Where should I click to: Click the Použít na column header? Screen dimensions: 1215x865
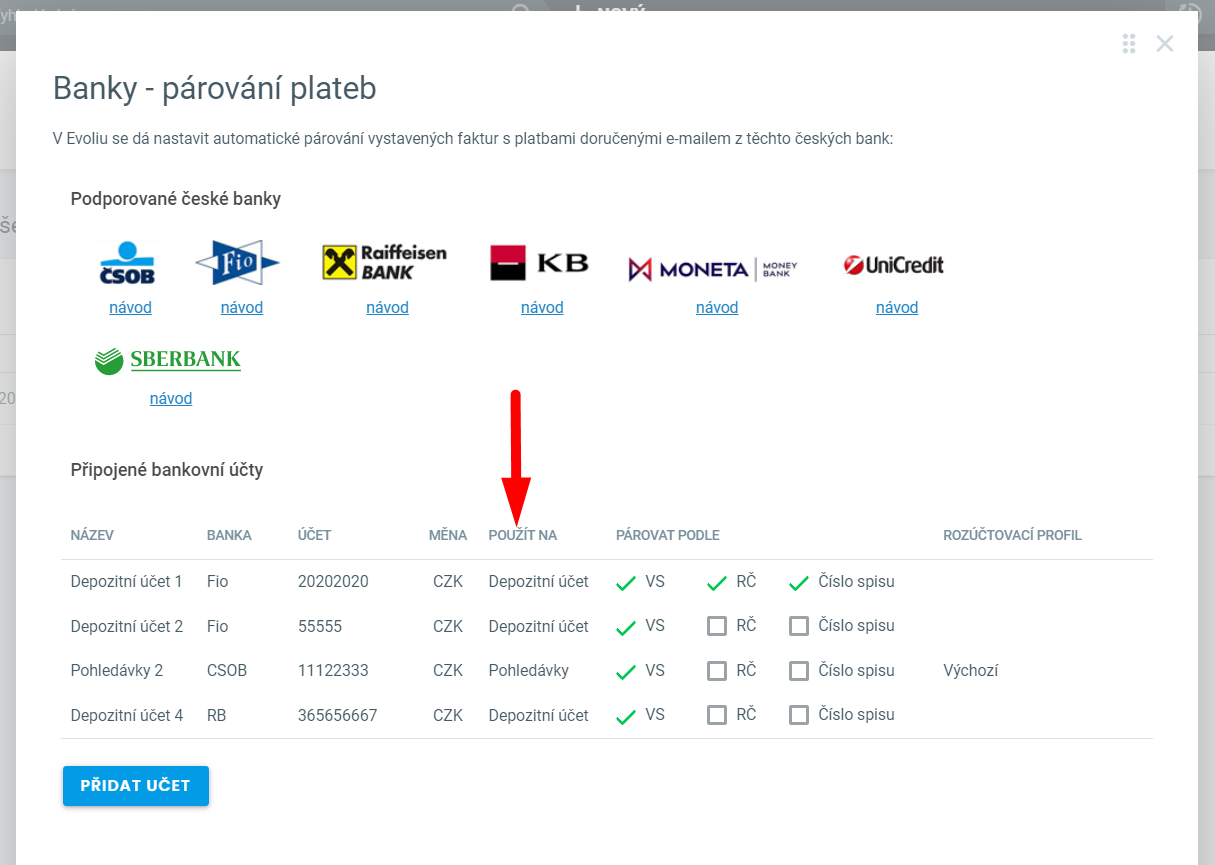pyautogui.click(x=522, y=536)
